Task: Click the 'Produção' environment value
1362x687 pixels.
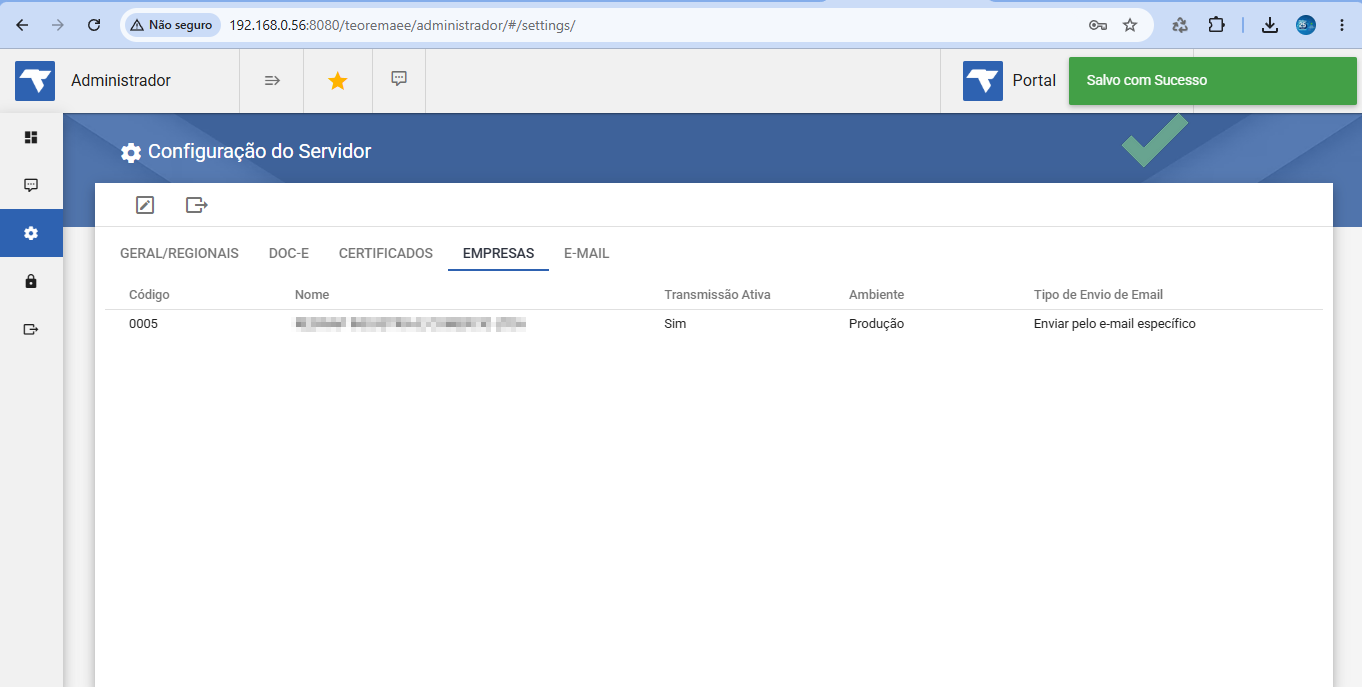Action: [876, 324]
